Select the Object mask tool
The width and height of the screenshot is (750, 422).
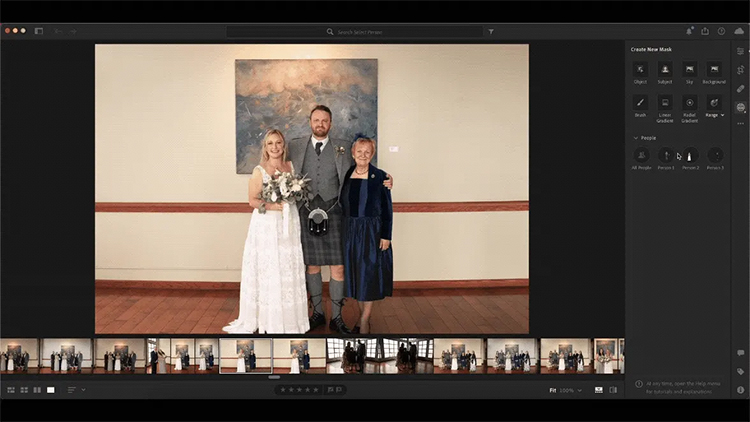point(640,70)
